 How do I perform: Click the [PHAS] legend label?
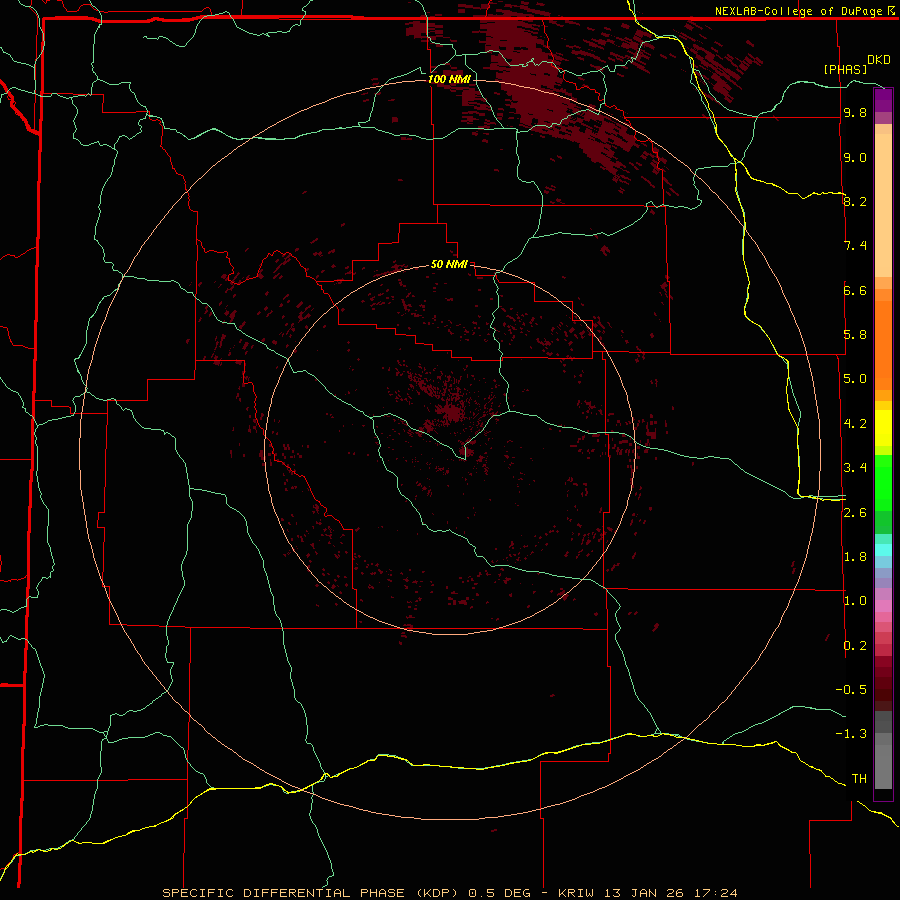click(x=845, y=69)
